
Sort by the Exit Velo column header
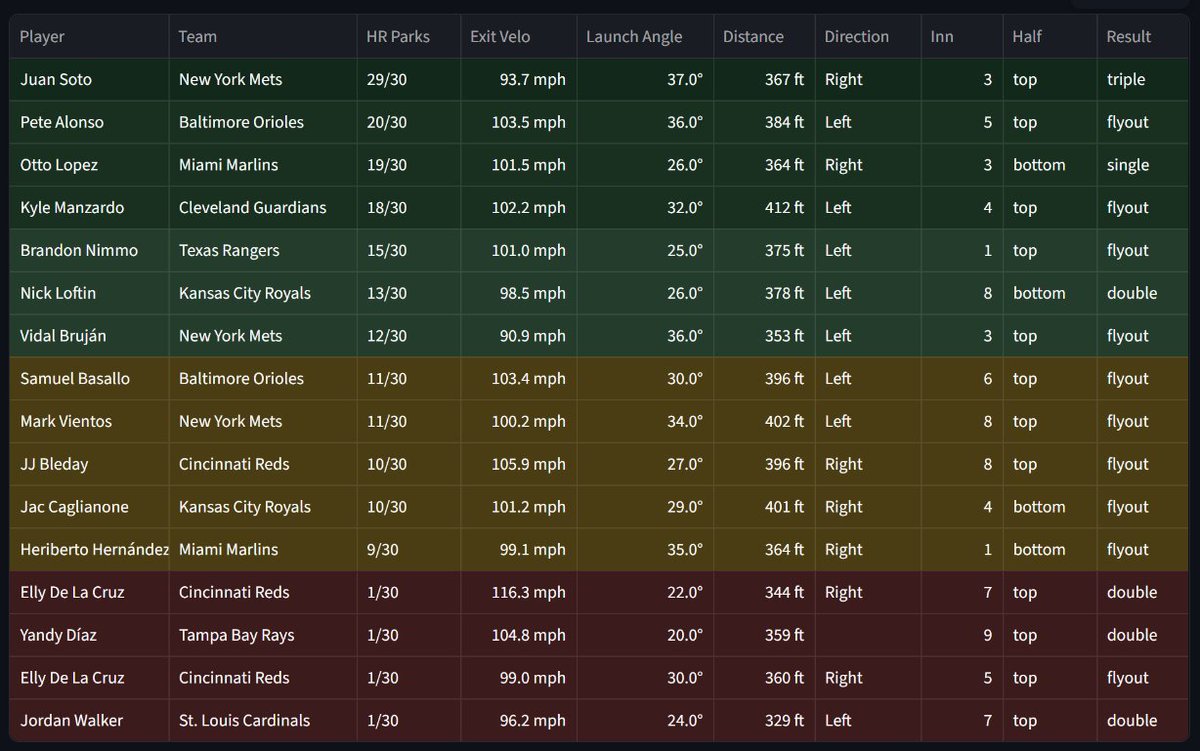pyautogui.click(x=518, y=36)
